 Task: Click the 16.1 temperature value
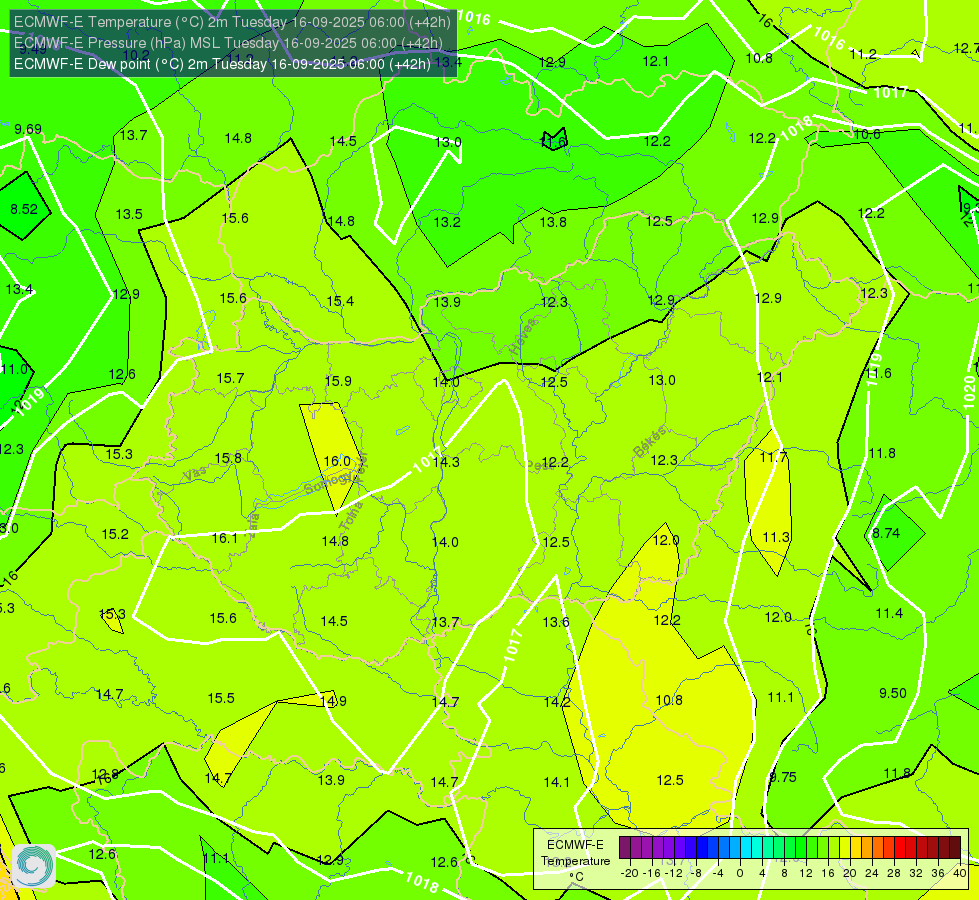(x=225, y=538)
